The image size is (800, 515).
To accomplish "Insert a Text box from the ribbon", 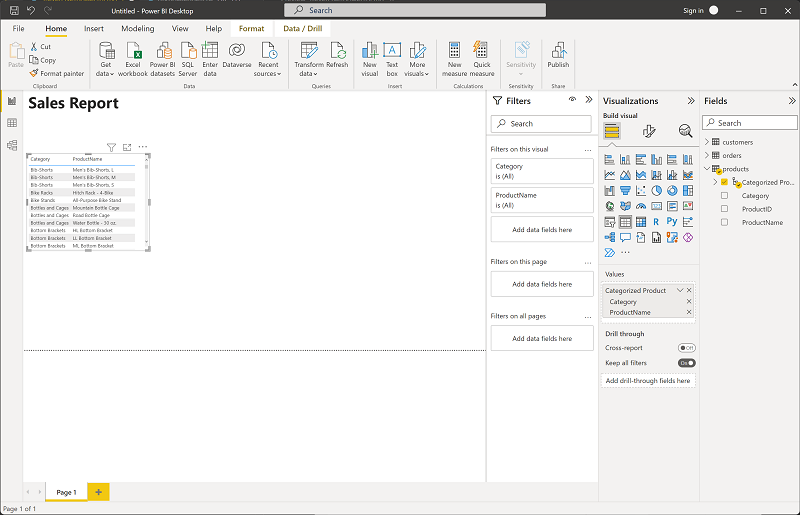I will tap(392, 60).
